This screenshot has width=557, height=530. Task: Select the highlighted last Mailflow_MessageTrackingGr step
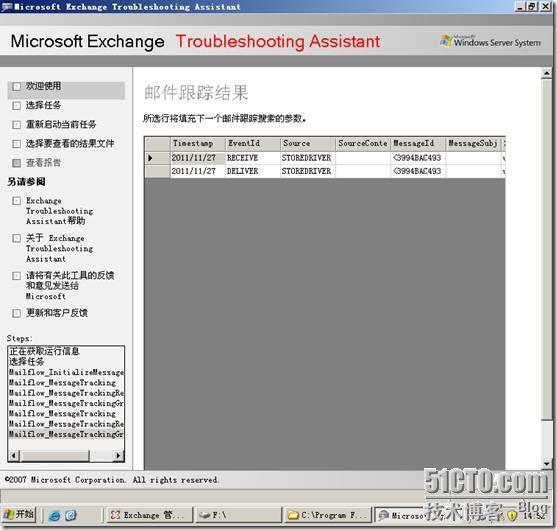66,434
